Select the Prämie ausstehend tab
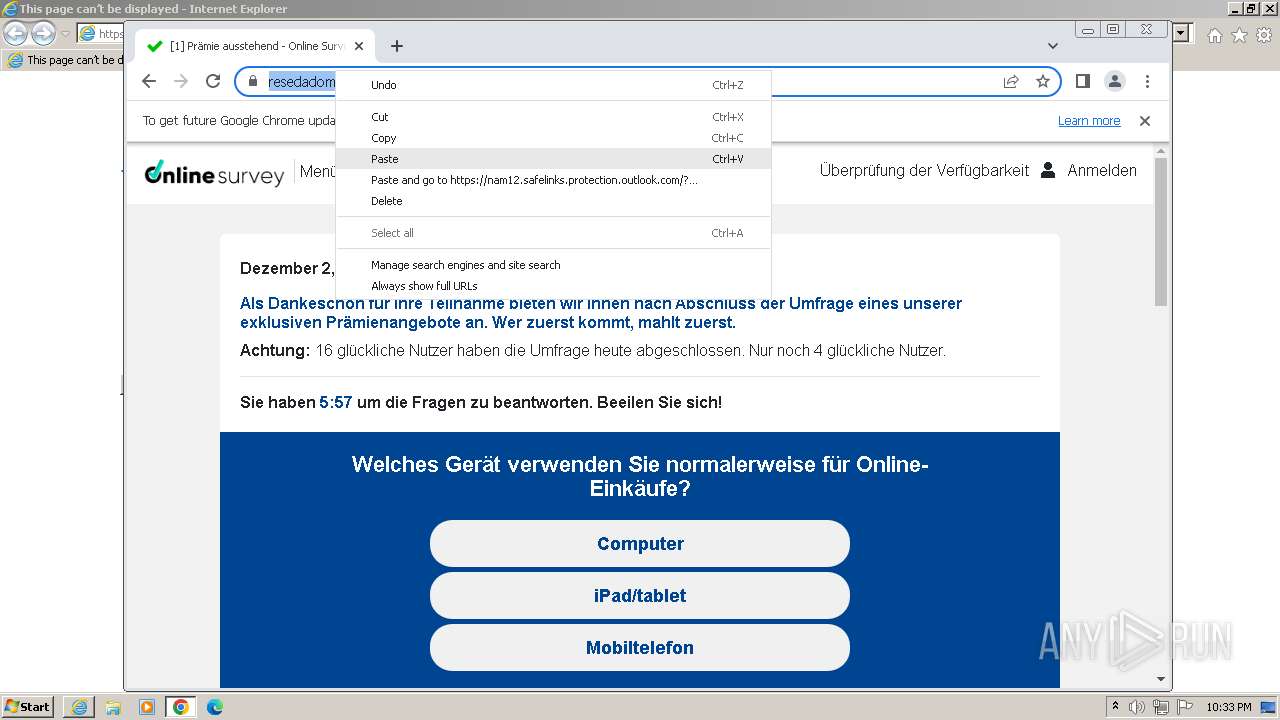The image size is (1280, 720). (x=255, y=46)
